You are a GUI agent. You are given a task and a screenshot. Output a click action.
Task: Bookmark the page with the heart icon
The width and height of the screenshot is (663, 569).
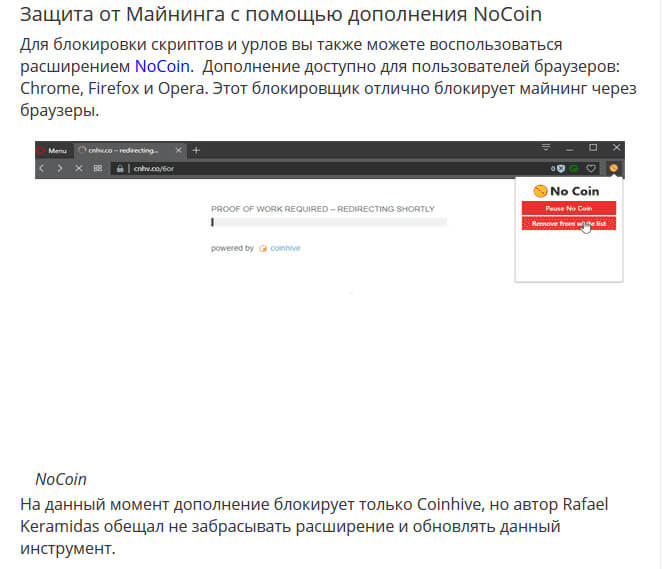pyautogui.click(x=591, y=169)
